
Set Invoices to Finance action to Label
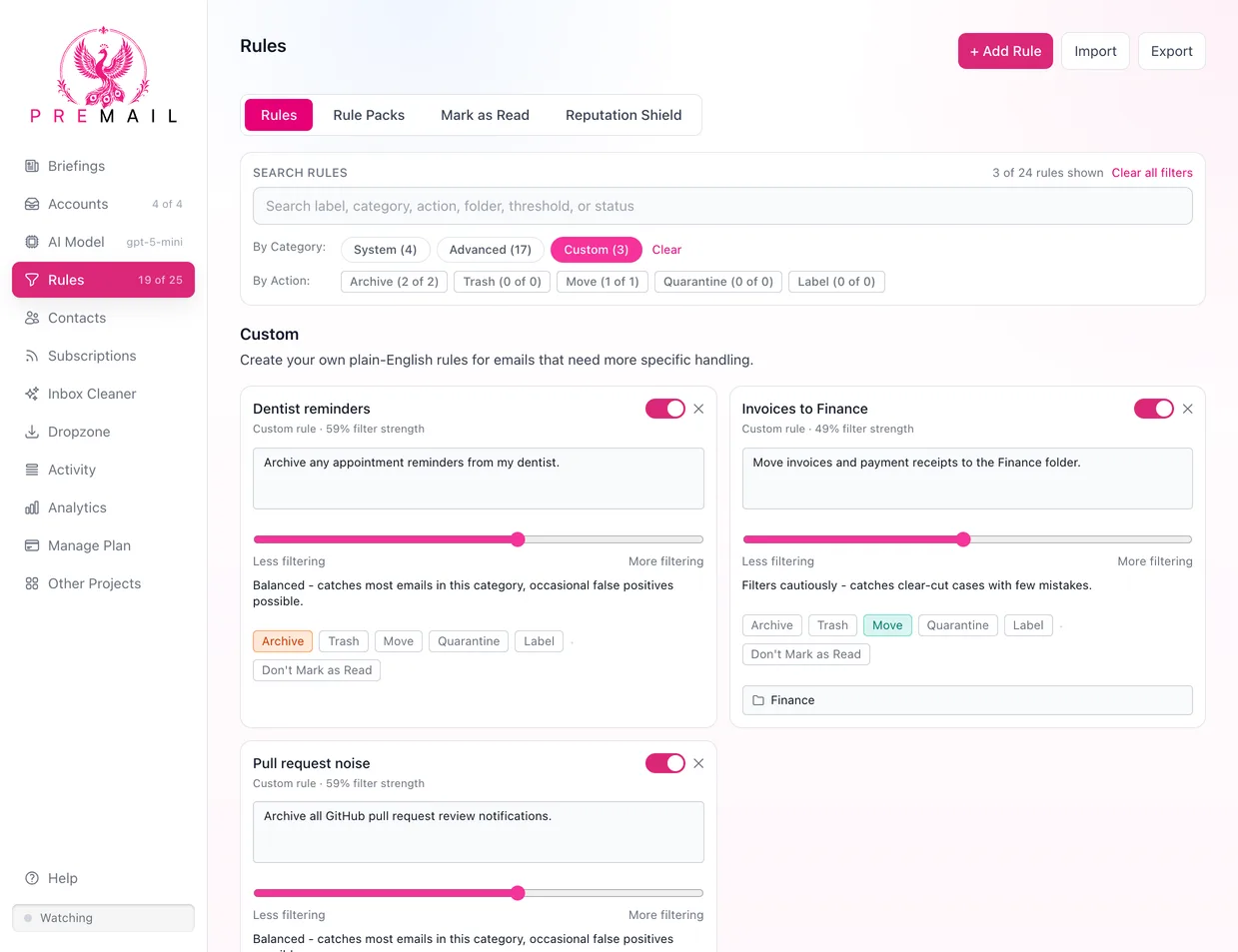tap(1028, 625)
